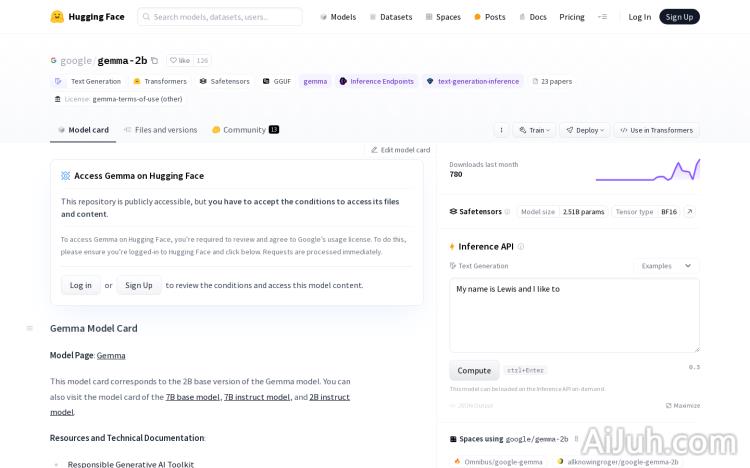
Task: Click the inference text input area
Action: pos(574,315)
